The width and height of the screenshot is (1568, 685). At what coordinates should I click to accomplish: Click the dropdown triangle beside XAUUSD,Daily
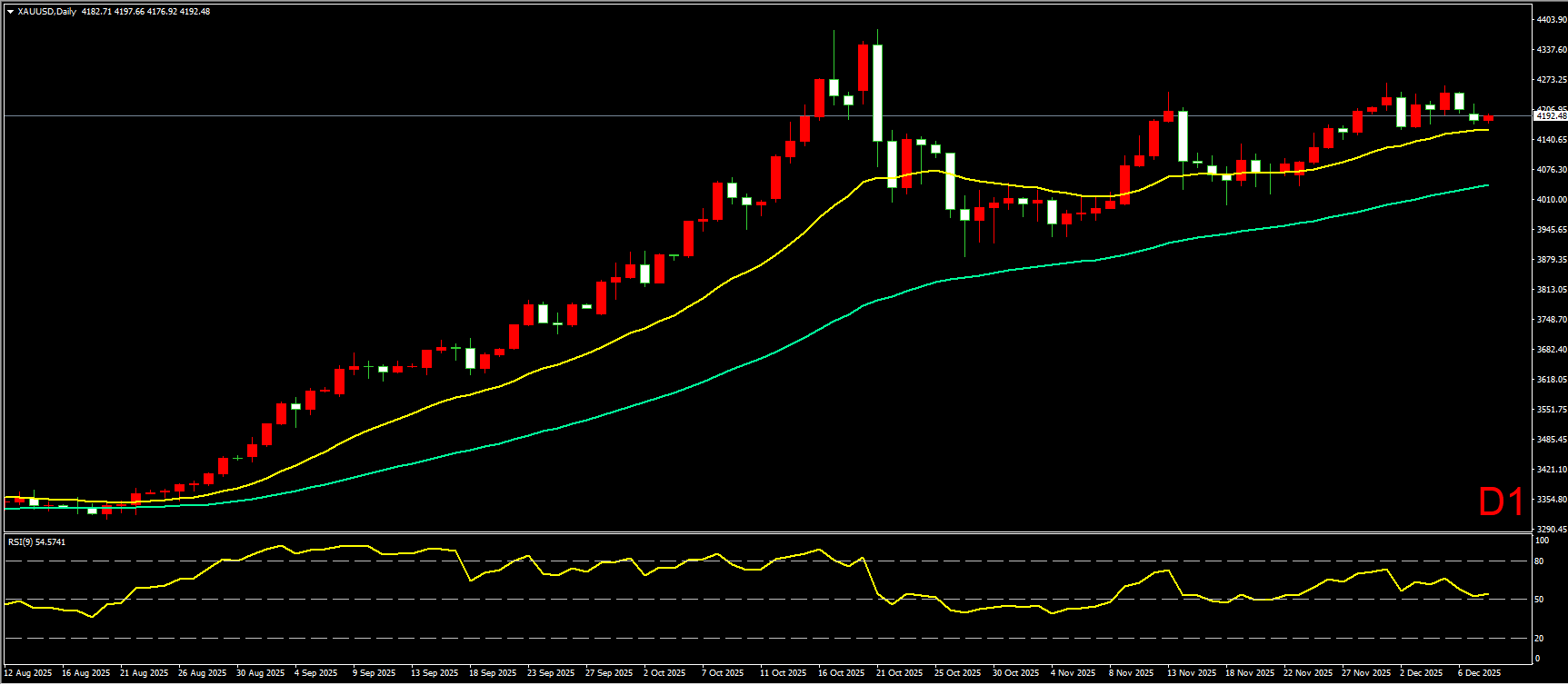[10, 12]
